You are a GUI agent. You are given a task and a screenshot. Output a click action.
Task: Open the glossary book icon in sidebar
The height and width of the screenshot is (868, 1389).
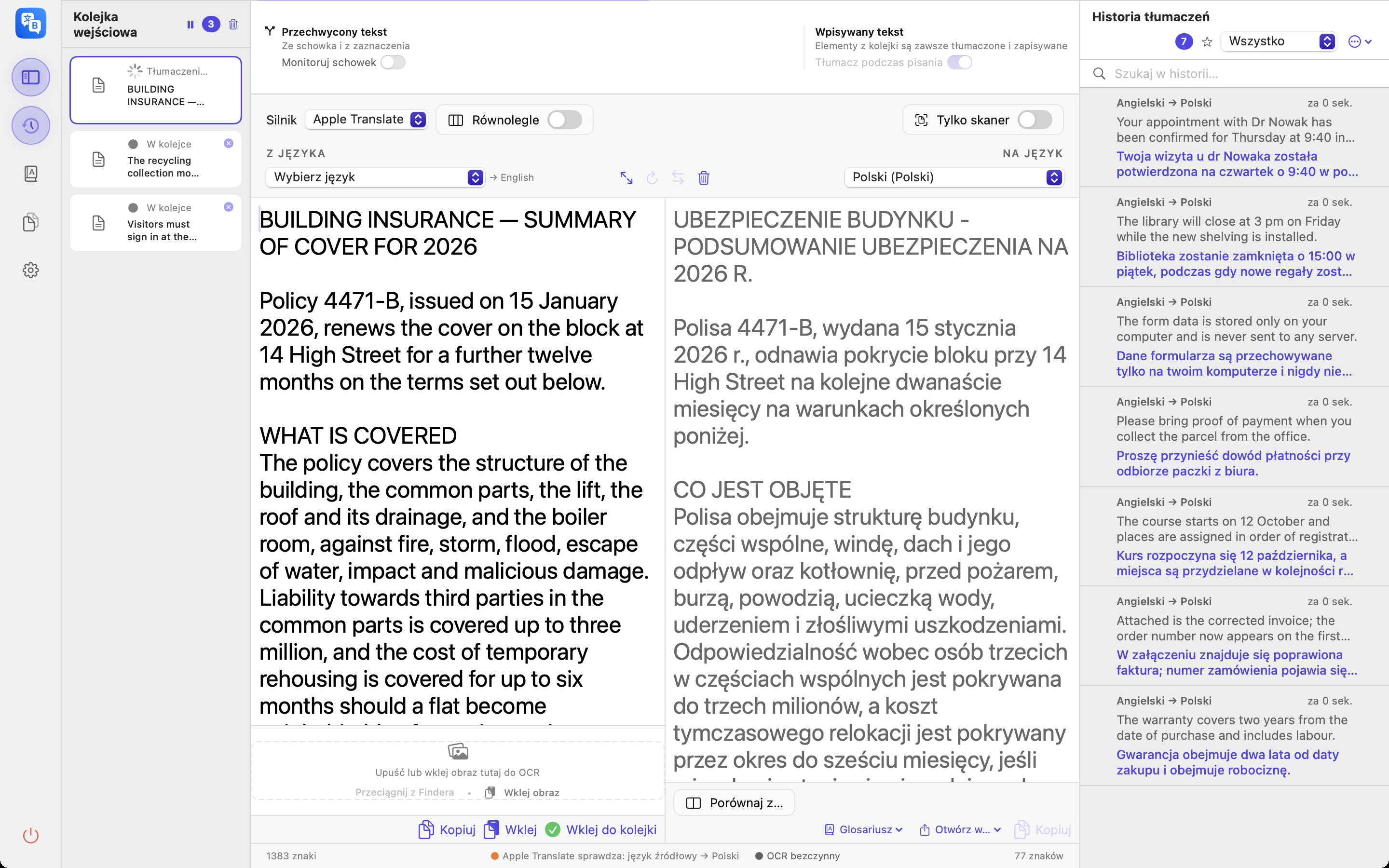click(x=31, y=174)
